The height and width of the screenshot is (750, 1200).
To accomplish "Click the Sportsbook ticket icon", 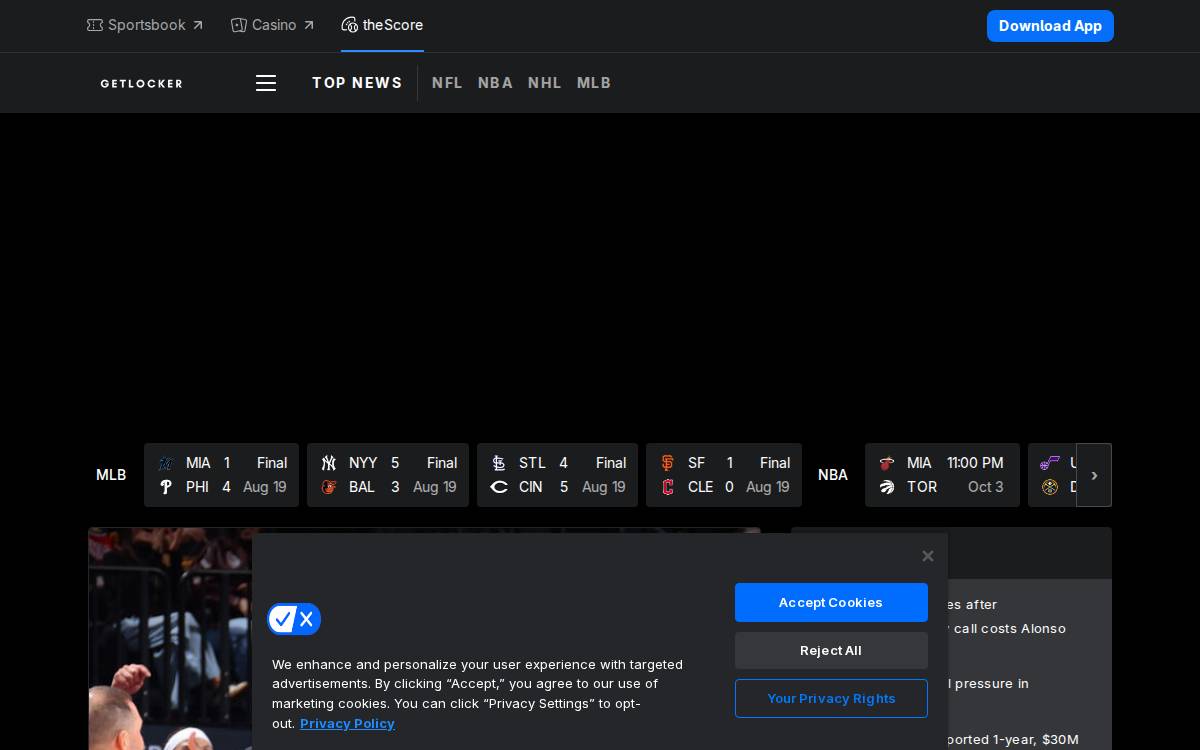I will click(95, 25).
